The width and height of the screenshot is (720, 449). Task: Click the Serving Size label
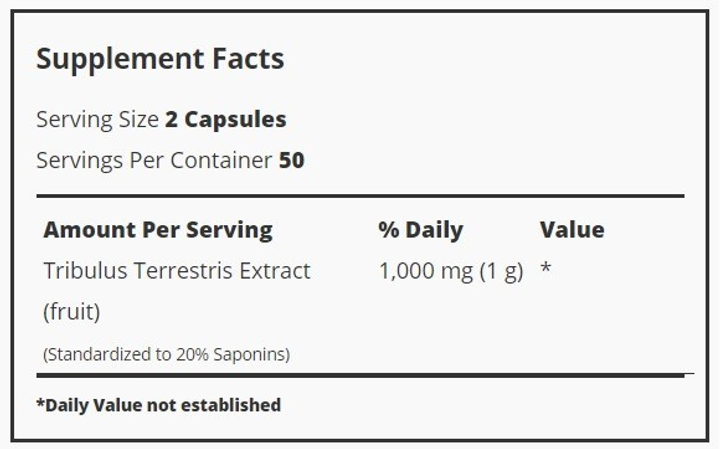pos(97,120)
